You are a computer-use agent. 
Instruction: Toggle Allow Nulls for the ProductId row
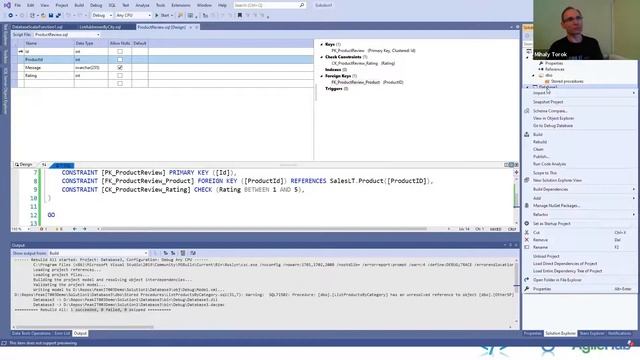pyautogui.click(x=120, y=60)
